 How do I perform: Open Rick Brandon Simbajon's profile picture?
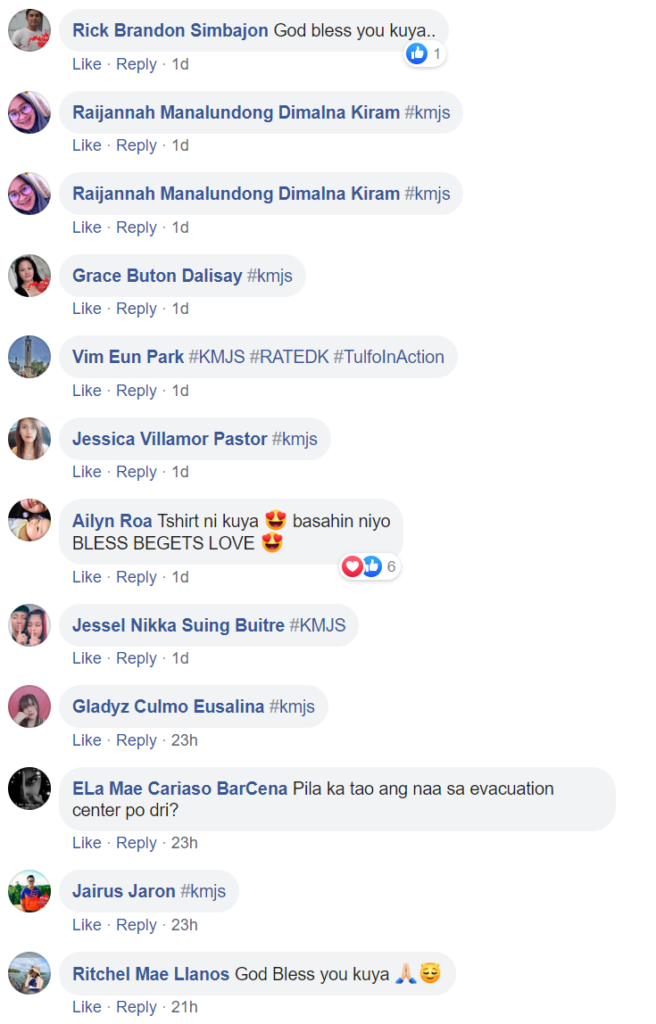29,31
